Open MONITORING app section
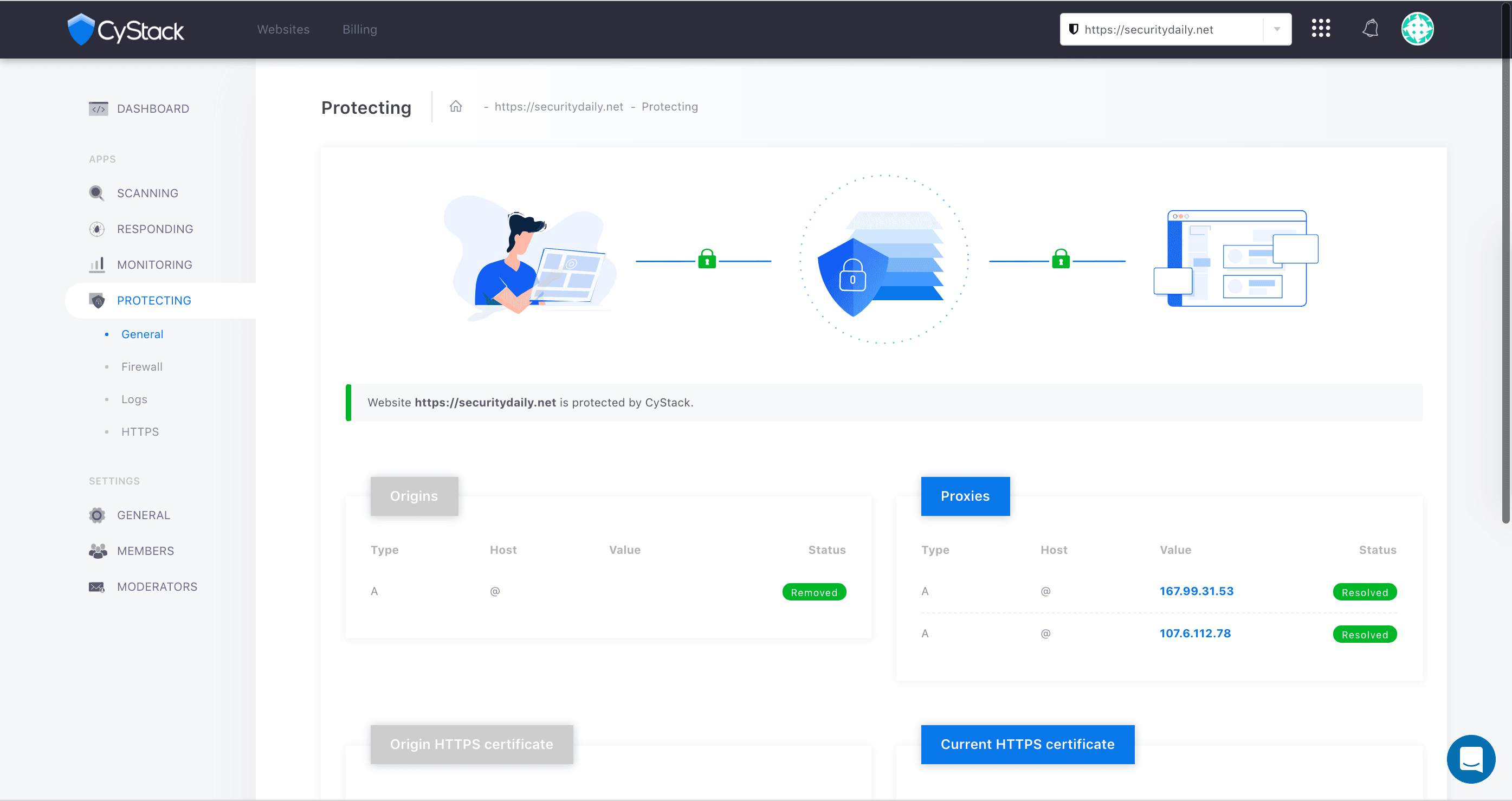Viewport: 1512px width, 801px height. point(154,264)
